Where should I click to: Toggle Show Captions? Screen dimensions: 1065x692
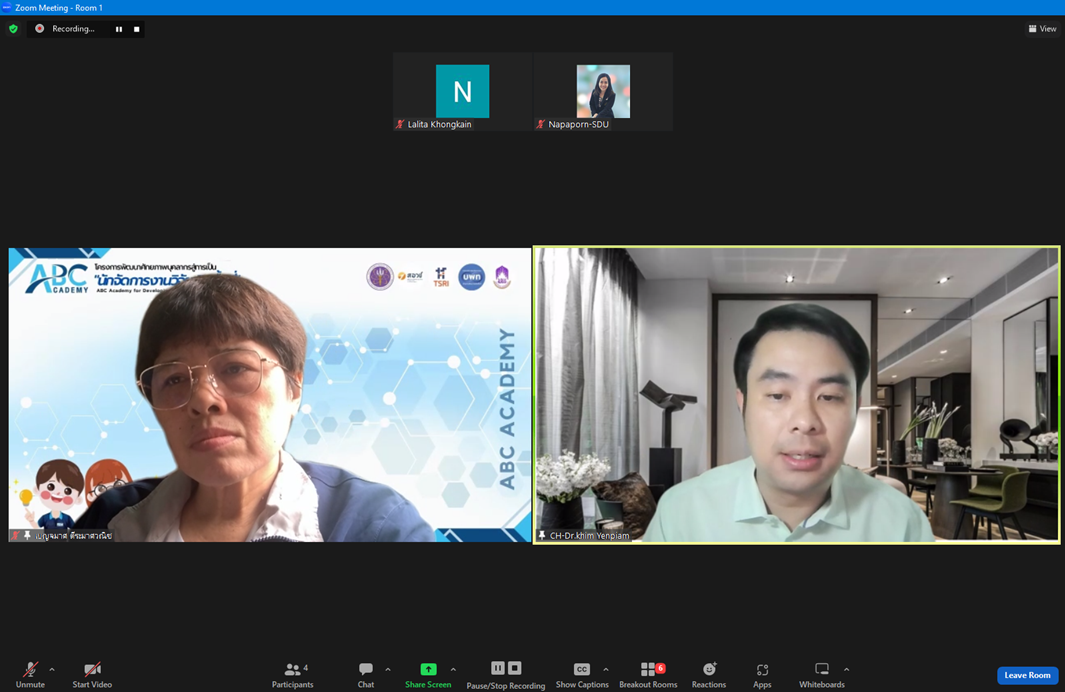click(x=582, y=674)
